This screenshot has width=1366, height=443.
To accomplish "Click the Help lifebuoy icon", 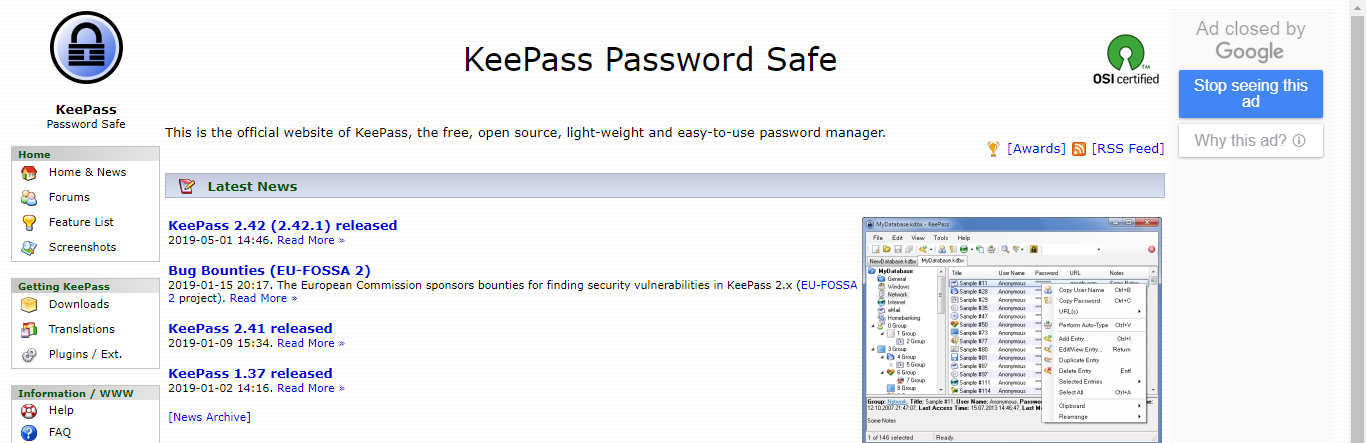I will click(29, 410).
